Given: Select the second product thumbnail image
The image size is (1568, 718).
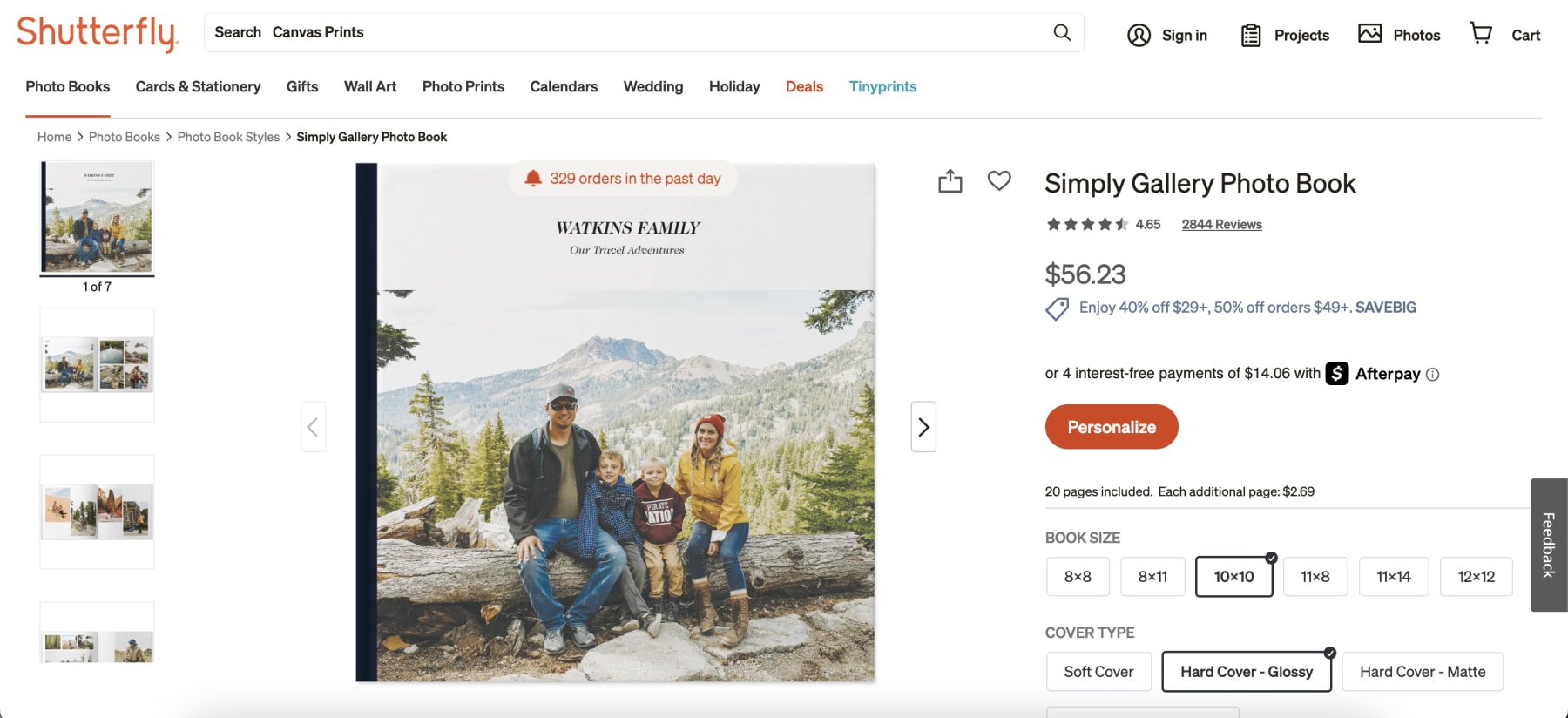Looking at the screenshot, I should [x=97, y=364].
